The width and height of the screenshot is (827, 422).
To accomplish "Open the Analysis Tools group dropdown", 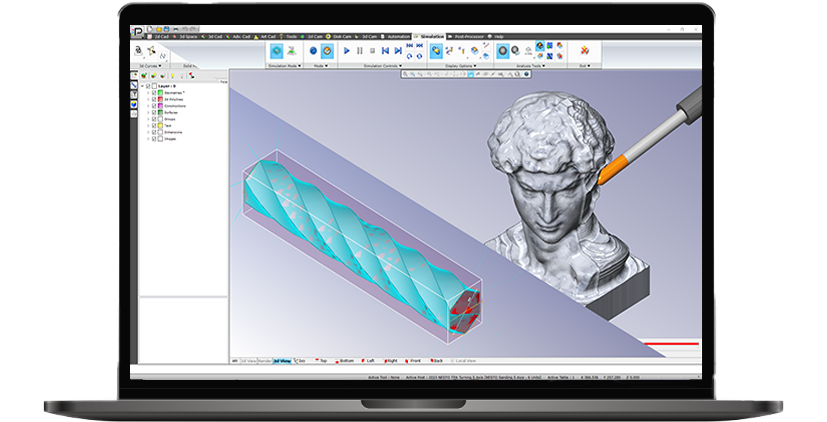I will tap(530, 66).
